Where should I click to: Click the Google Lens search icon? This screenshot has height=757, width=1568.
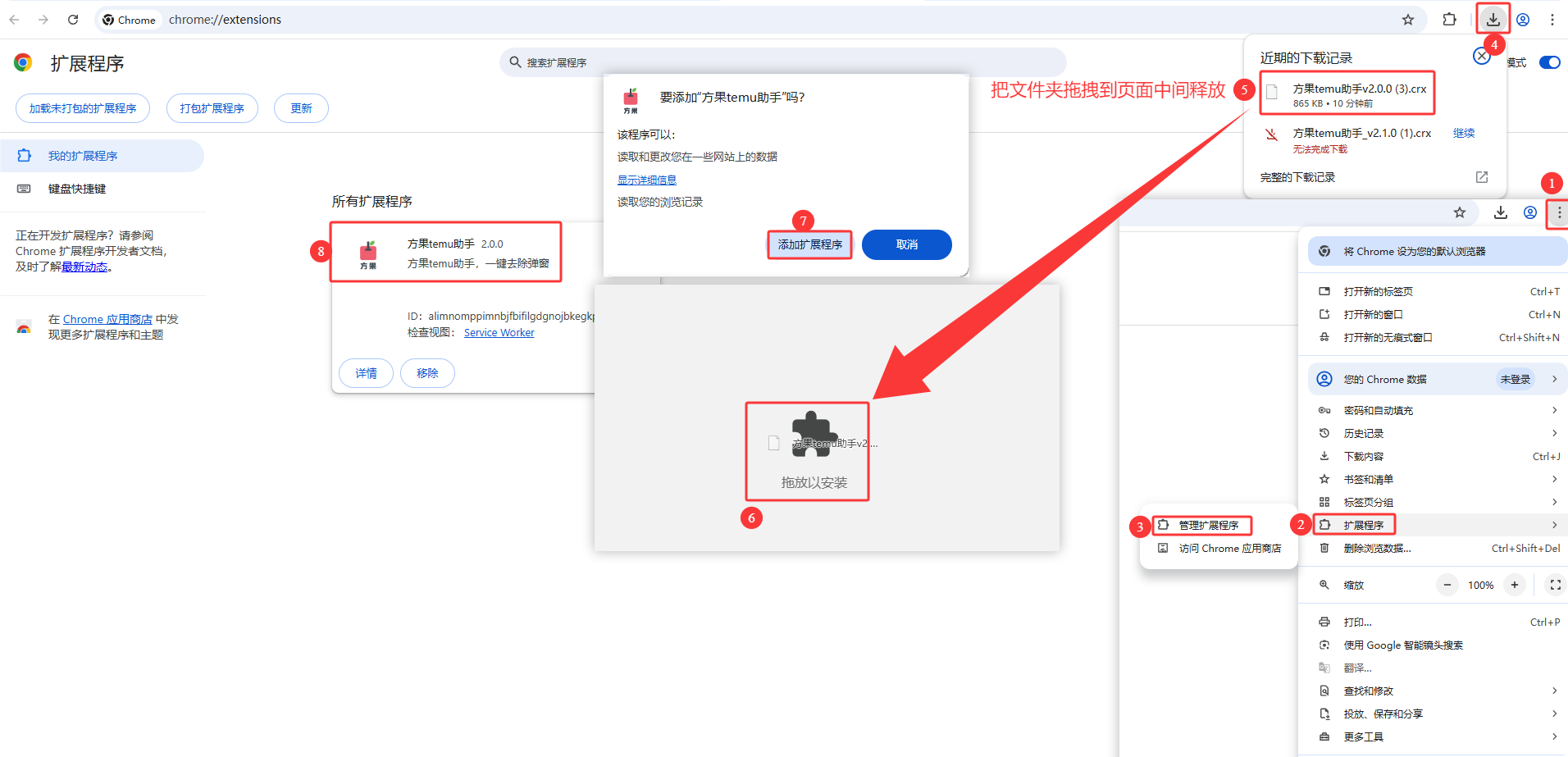click(x=1324, y=645)
